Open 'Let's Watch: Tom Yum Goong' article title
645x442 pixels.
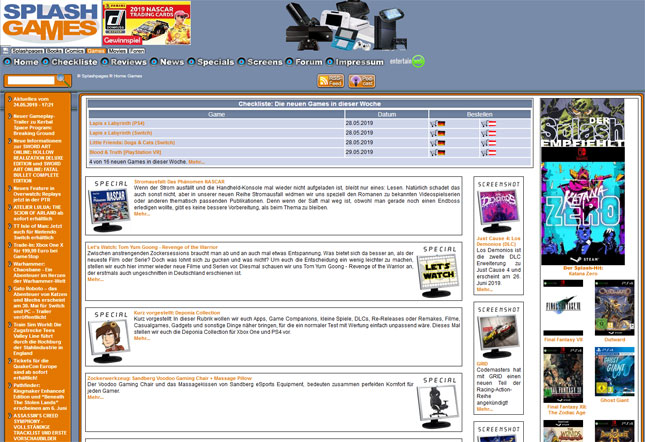tap(152, 247)
